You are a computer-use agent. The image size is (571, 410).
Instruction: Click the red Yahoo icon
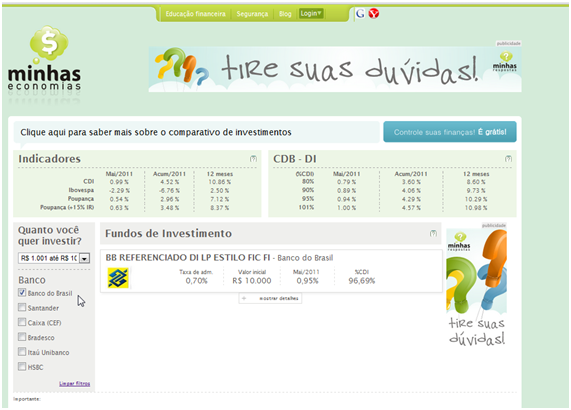point(374,14)
